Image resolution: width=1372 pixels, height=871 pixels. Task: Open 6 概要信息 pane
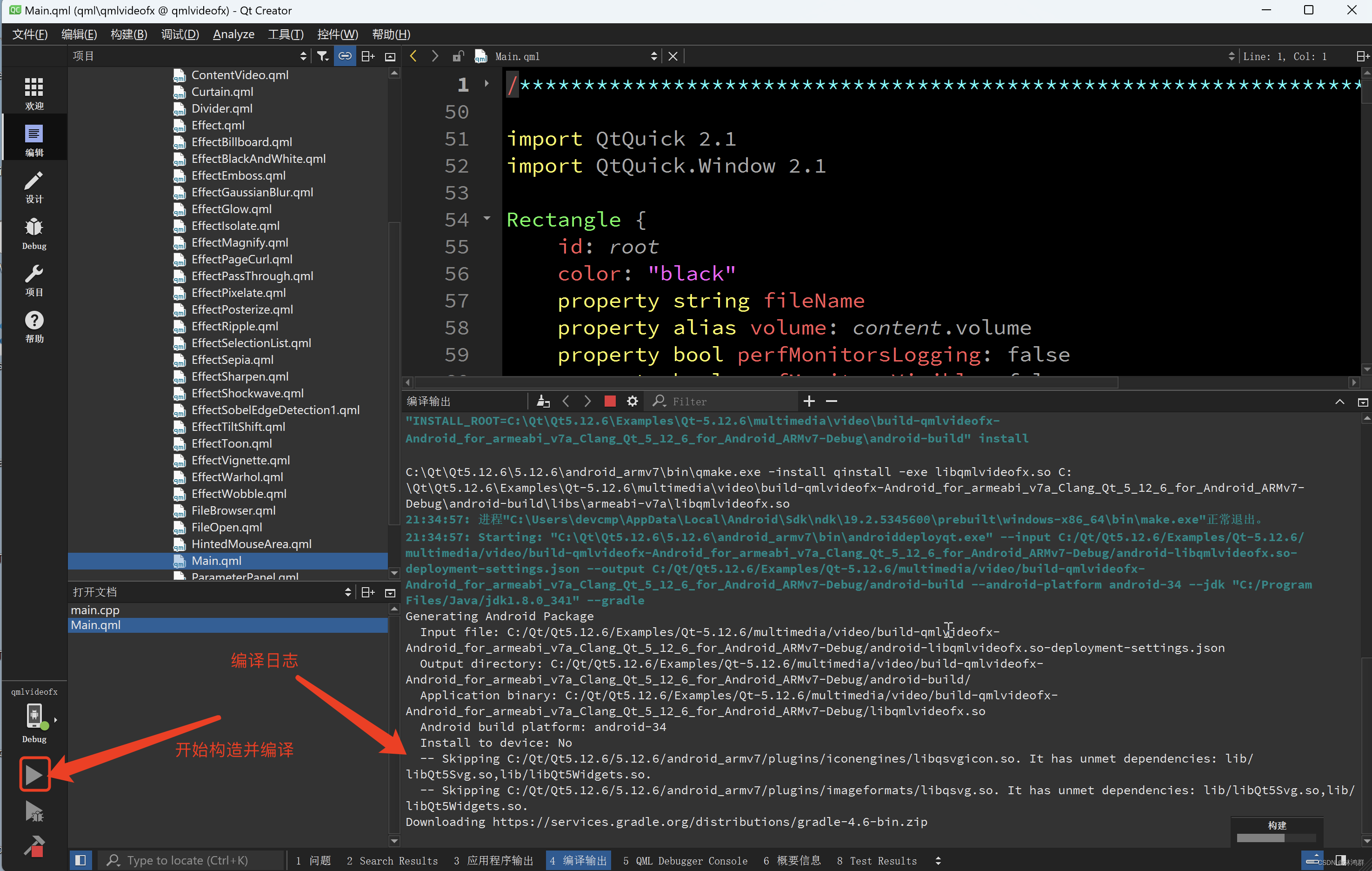pyautogui.click(x=792, y=860)
